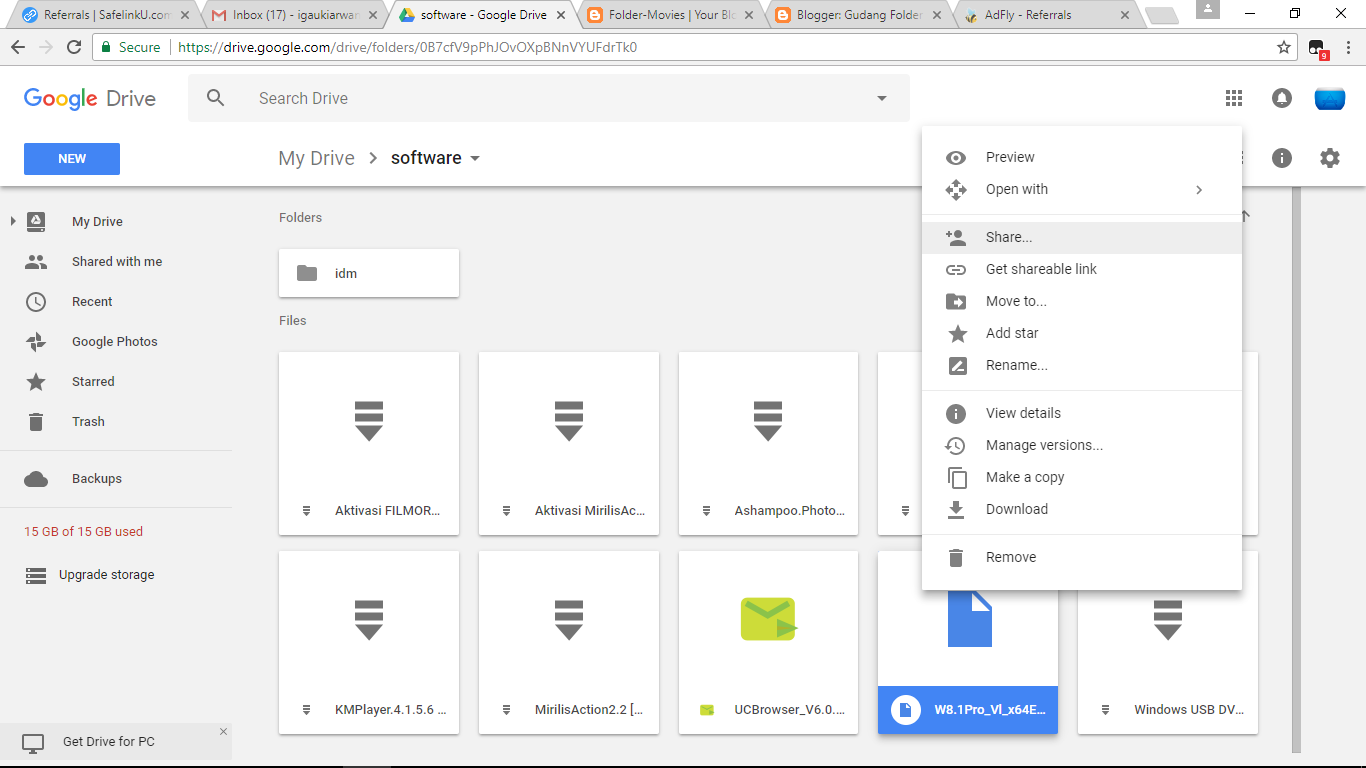Viewport: 1366px width, 768px height.
Task: Open the notifications bell icon
Action: 1281,98
